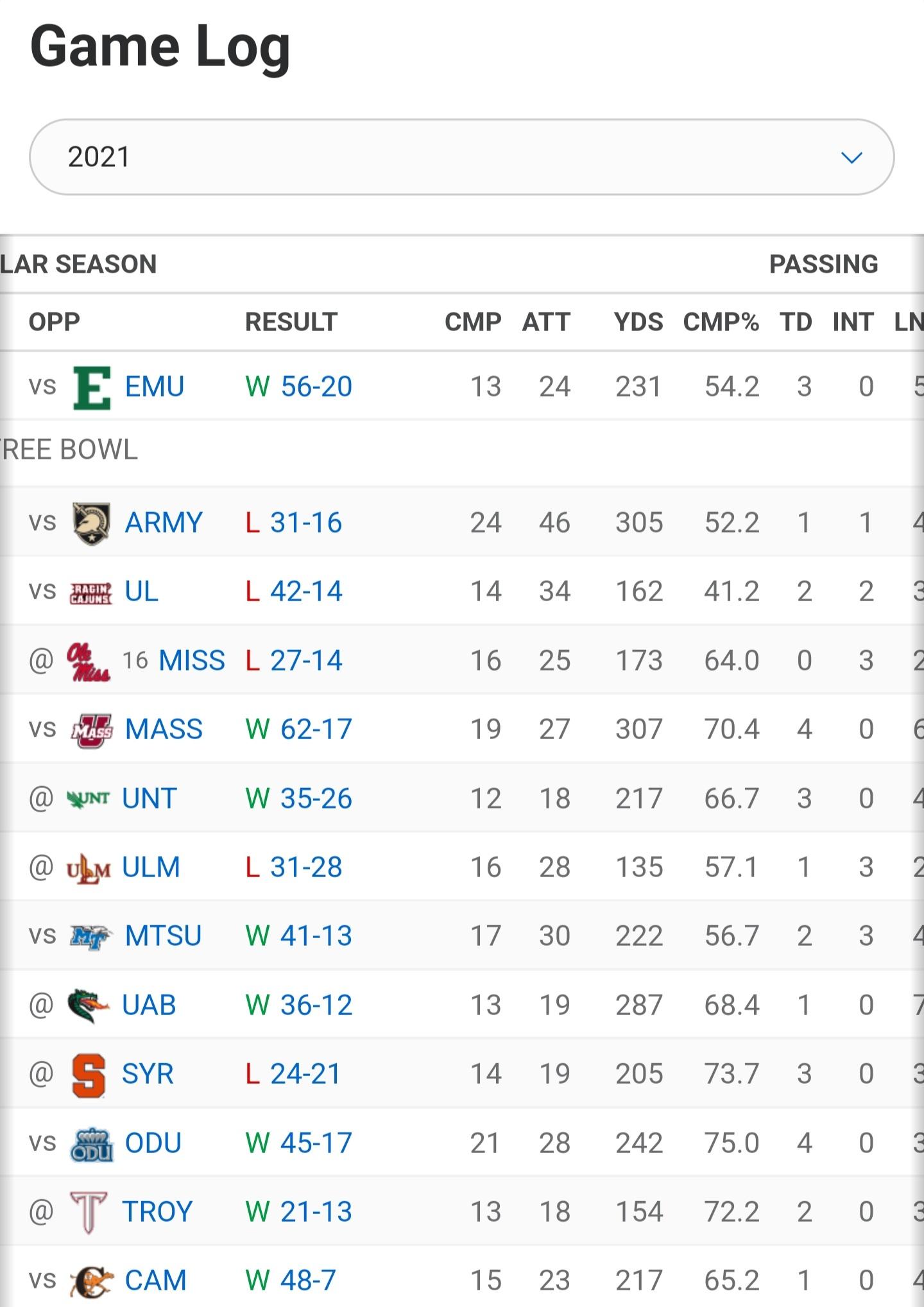Click the Eastern Michigan team logo
This screenshot has height=1307, width=924.
click(x=92, y=387)
